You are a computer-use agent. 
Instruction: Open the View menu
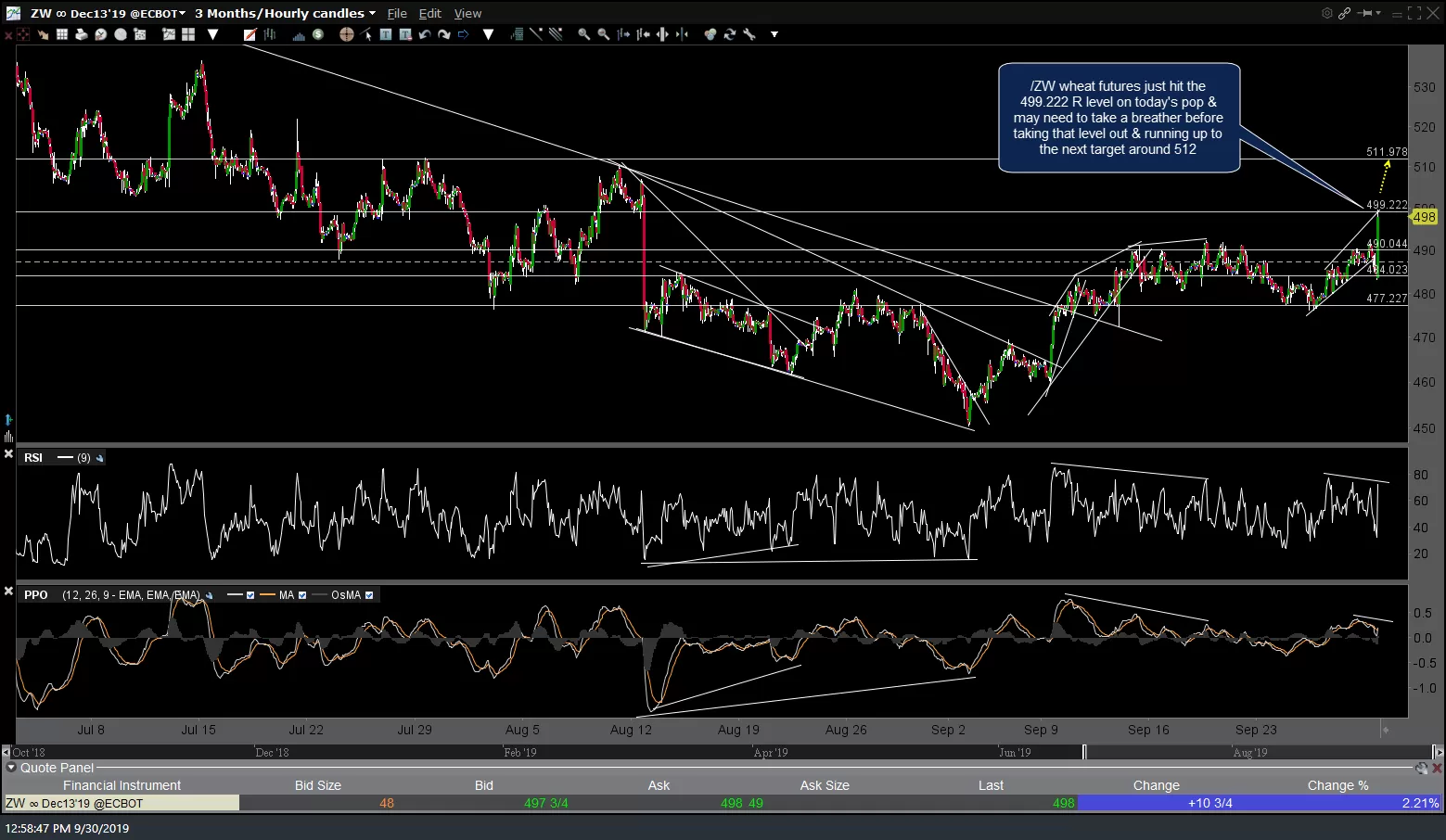click(467, 13)
